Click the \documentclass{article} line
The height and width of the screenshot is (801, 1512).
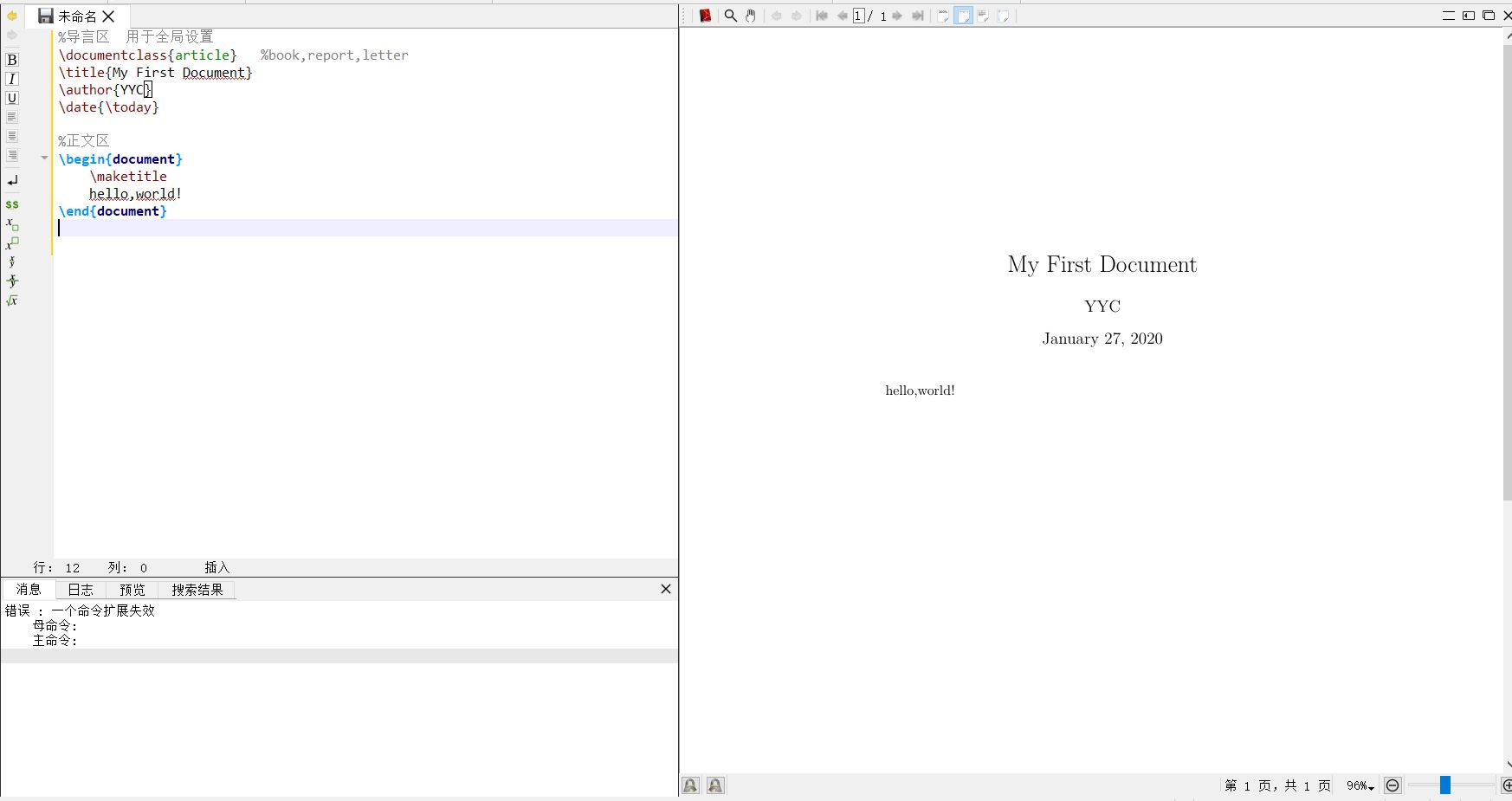(147, 55)
